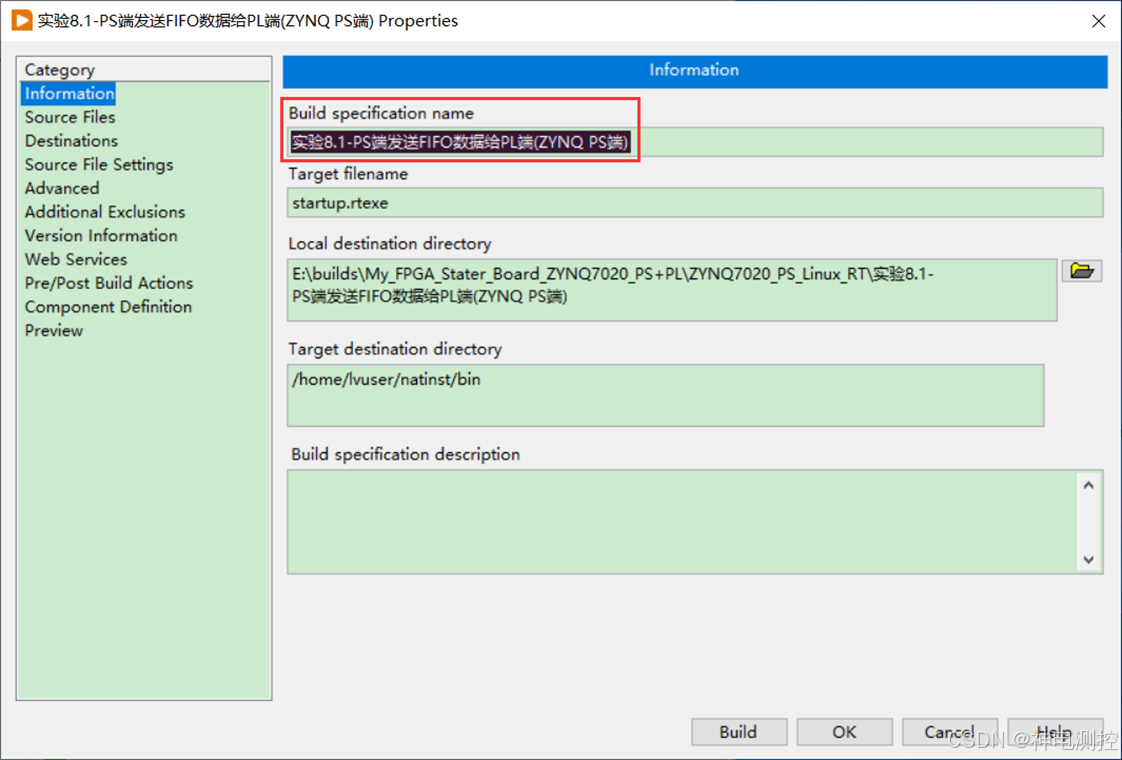The height and width of the screenshot is (760, 1122).
Task: Click the Category list header
Action: click(144, 69)
